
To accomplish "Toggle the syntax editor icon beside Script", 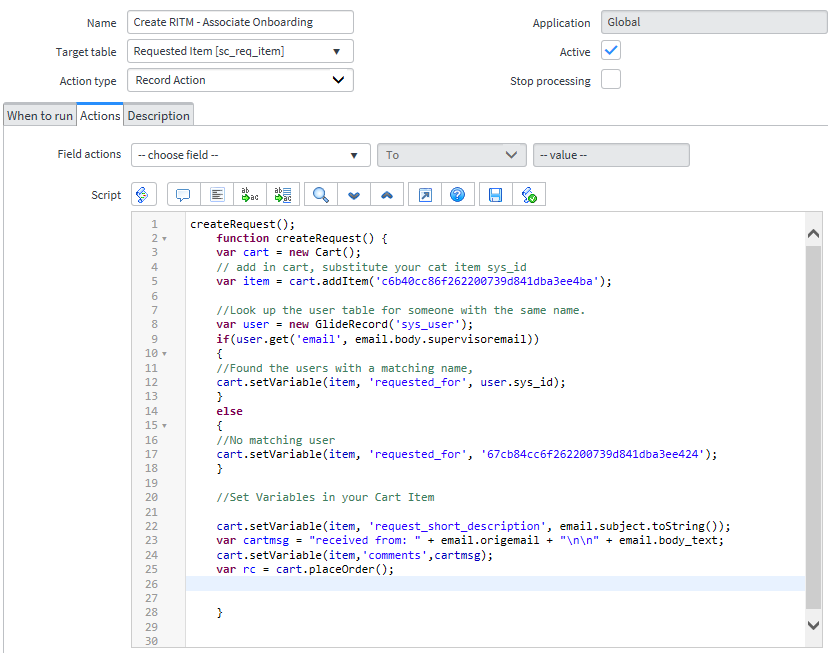I will [x=145, y=195].
